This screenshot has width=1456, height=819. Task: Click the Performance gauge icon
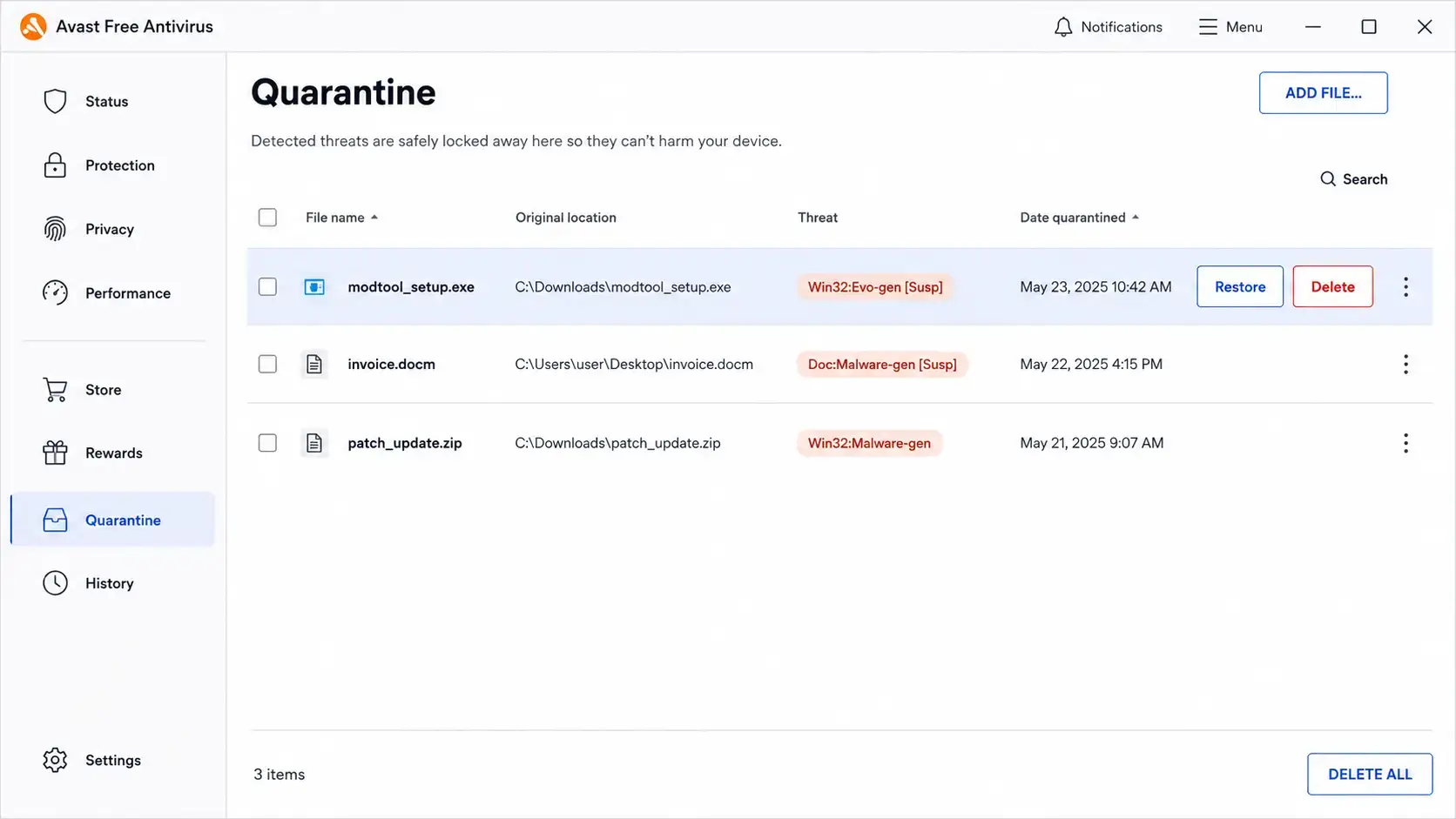point(55,292)
